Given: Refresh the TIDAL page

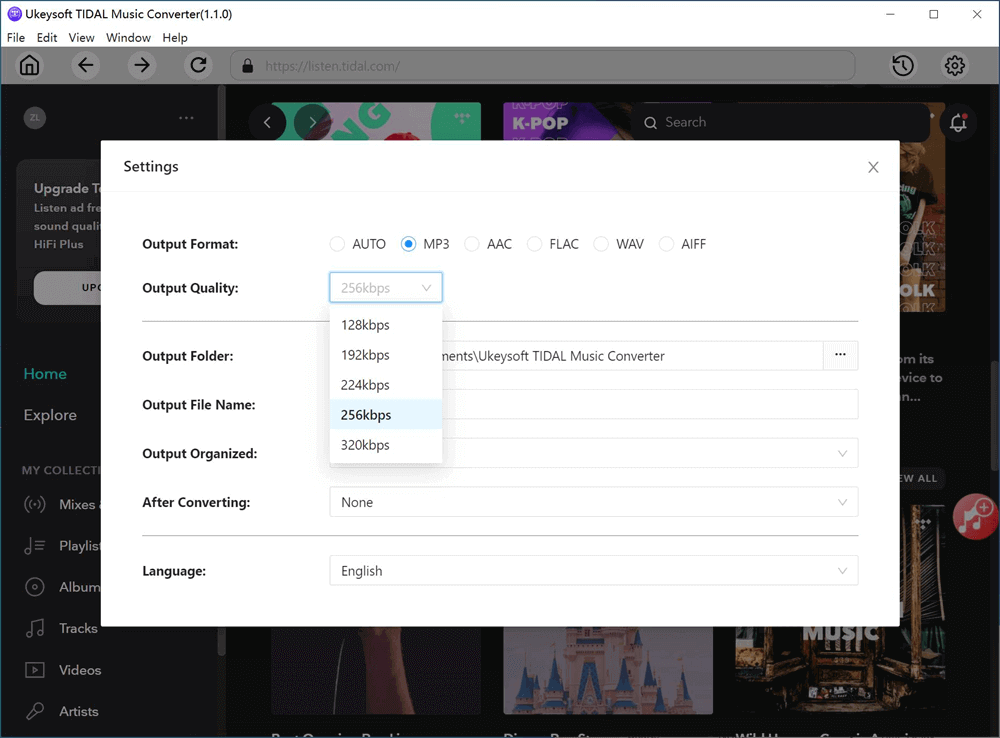Looking at the screenshot, I should point(198,65).
